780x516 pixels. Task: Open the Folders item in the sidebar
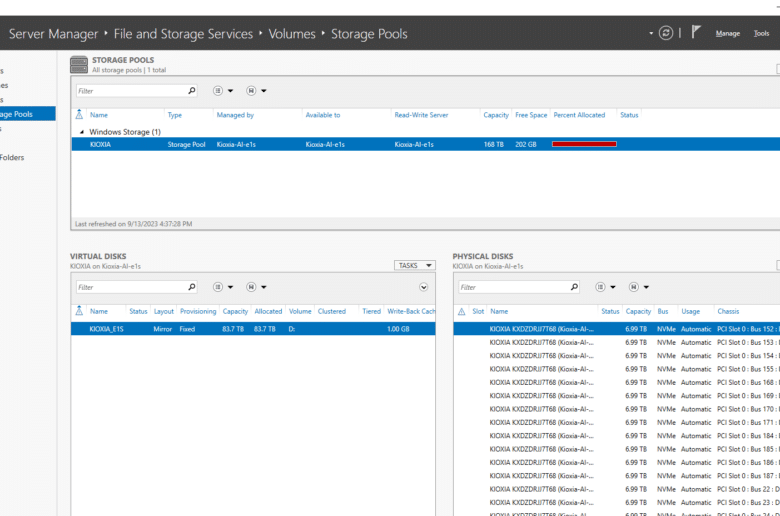pyautogui.click(x=12, y=157)
